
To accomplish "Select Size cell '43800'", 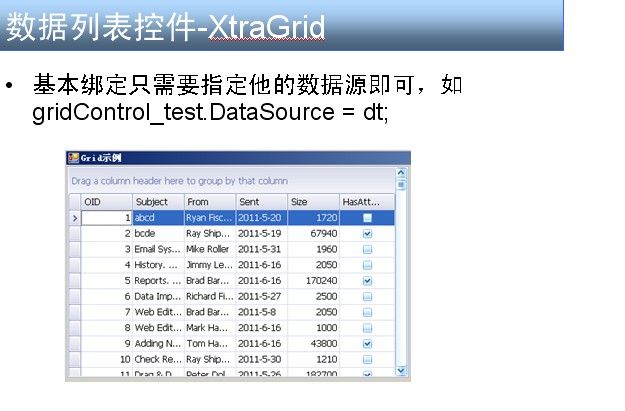I will click(313, 344).
